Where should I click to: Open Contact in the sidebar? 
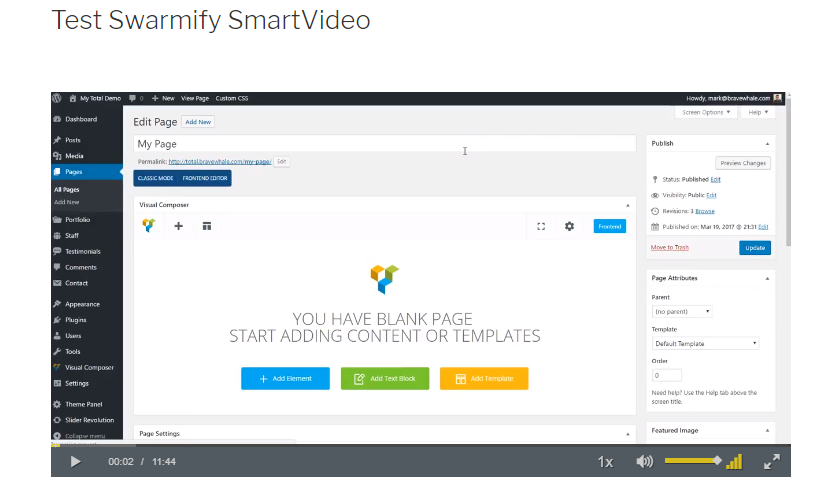(76, 283)
